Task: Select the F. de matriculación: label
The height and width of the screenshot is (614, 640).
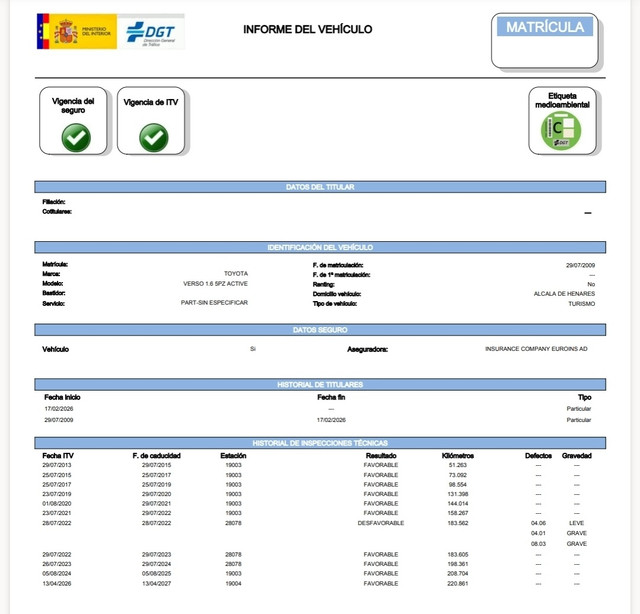Action: coord(338,265)
